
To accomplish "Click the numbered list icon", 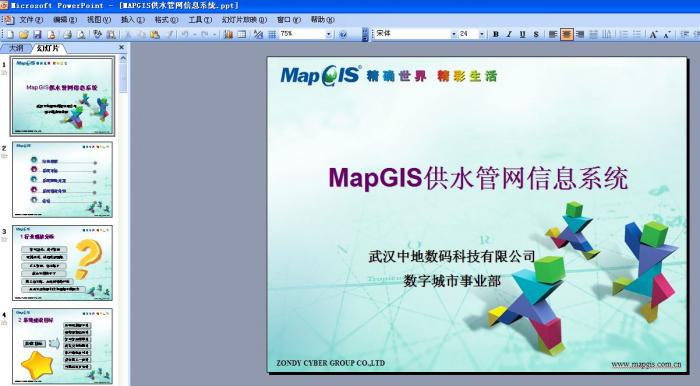I will point(624,34).
